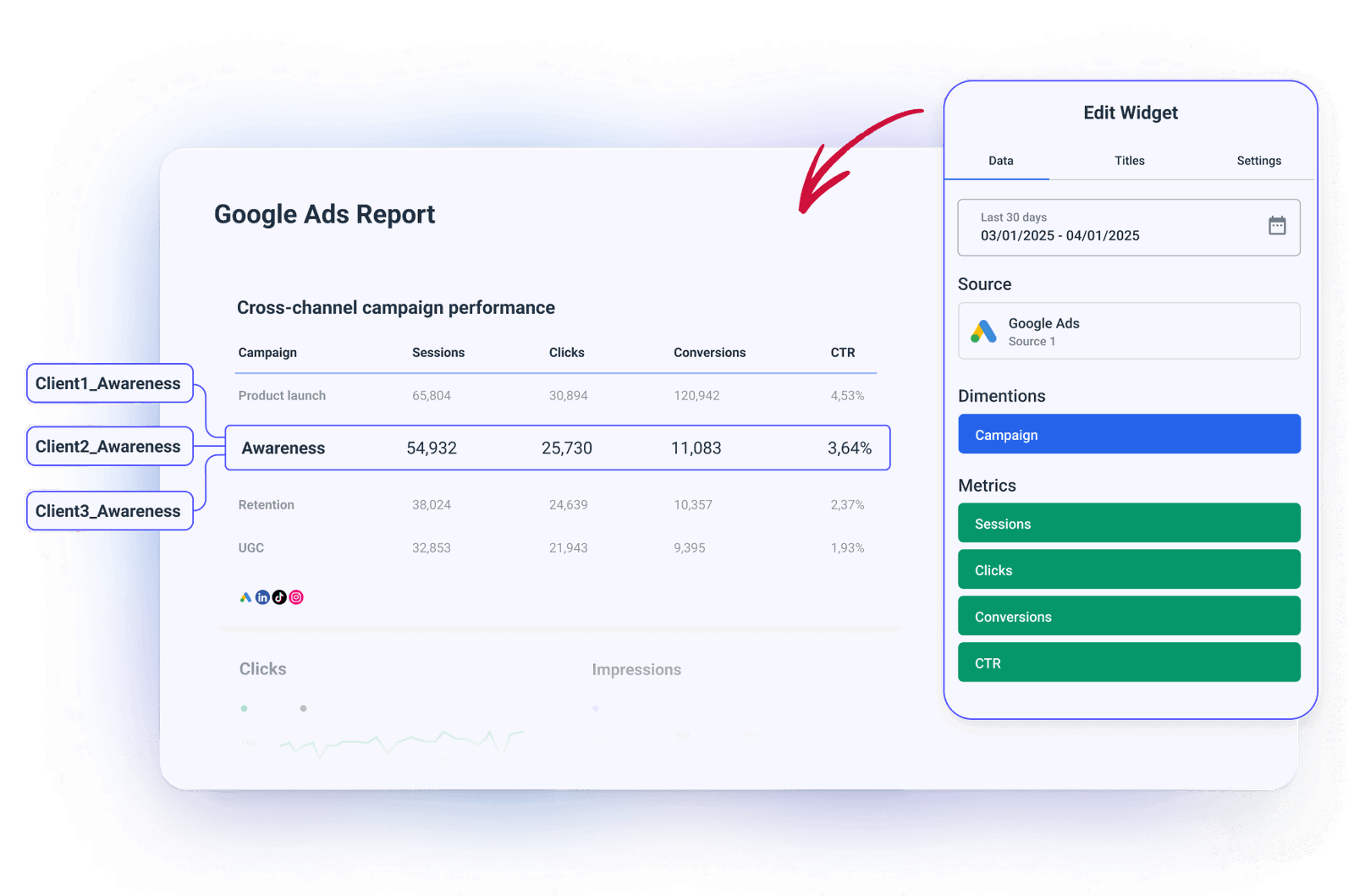Select the LinkedIn channel icon
Image resolution: width=1354 pixels, height=896 pixels.
(262, 596)
